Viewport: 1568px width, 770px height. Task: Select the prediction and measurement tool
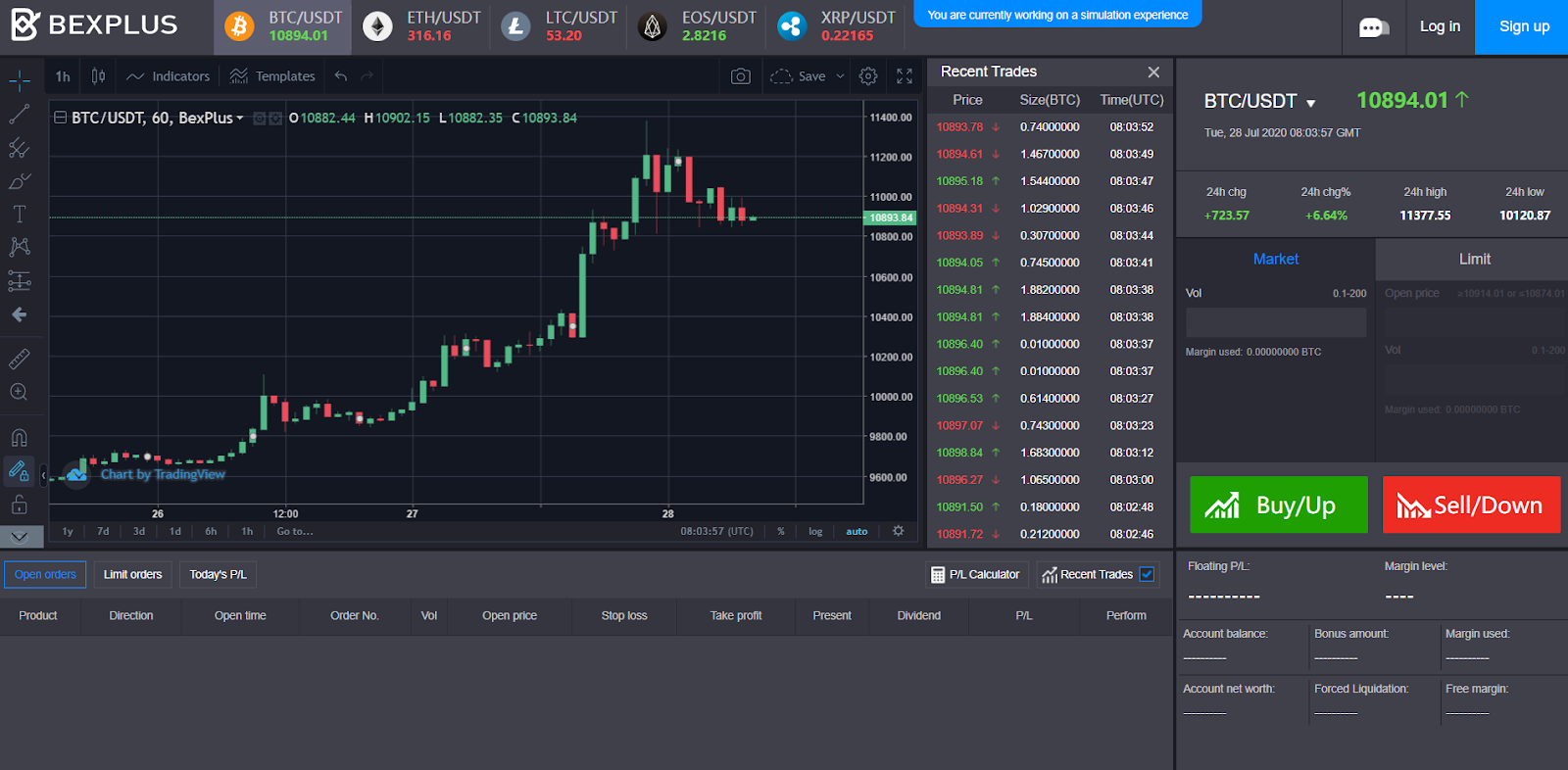point(20,281)
